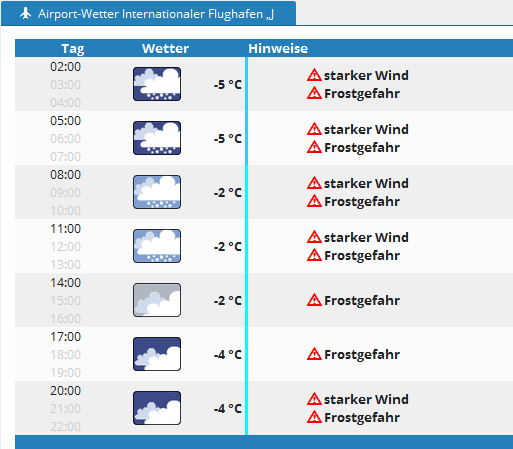
Task: Click the night cloud icon at 20:00
Action: point(157,408)
